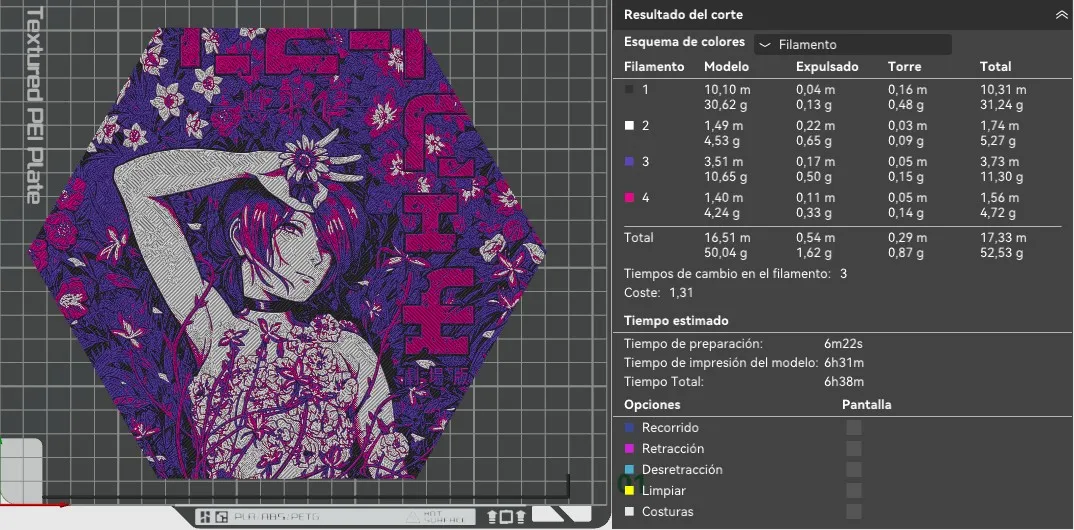This screenshot has width=1074, height=530.
Task: Click the Costuras option label
Action: (667, 512)
